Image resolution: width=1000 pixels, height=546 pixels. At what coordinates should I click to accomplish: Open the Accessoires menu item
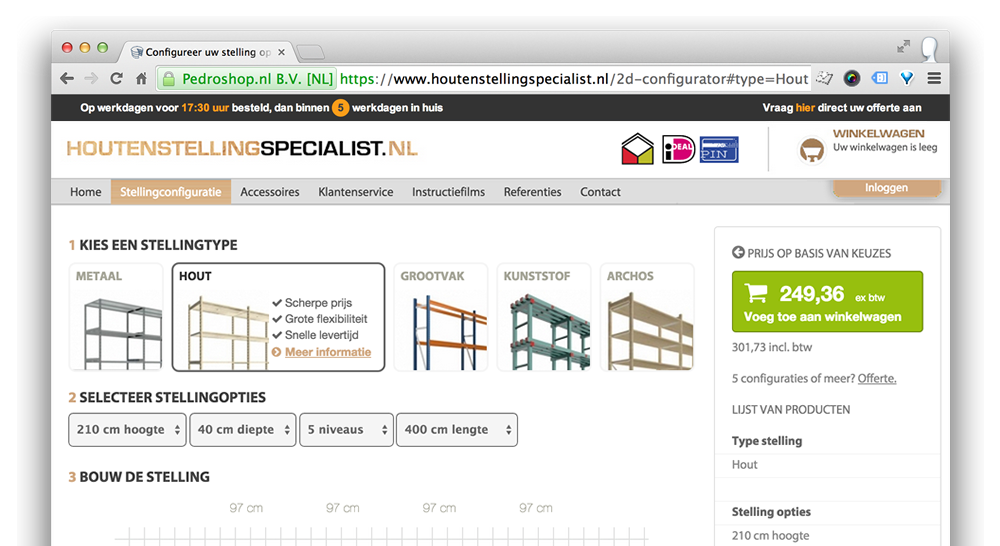(x=270, y=192)
